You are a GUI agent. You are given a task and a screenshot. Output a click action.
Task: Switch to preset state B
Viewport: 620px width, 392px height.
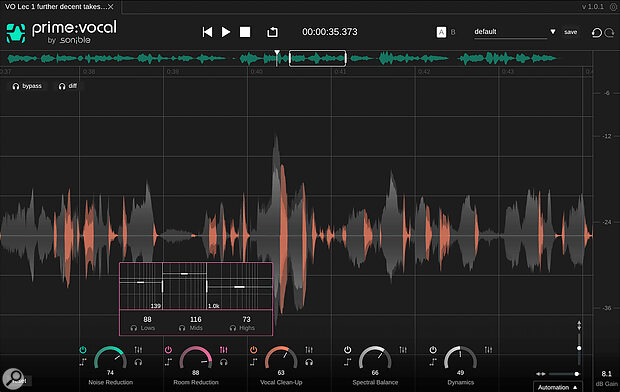pyautogui.click(x=453, y=32)
